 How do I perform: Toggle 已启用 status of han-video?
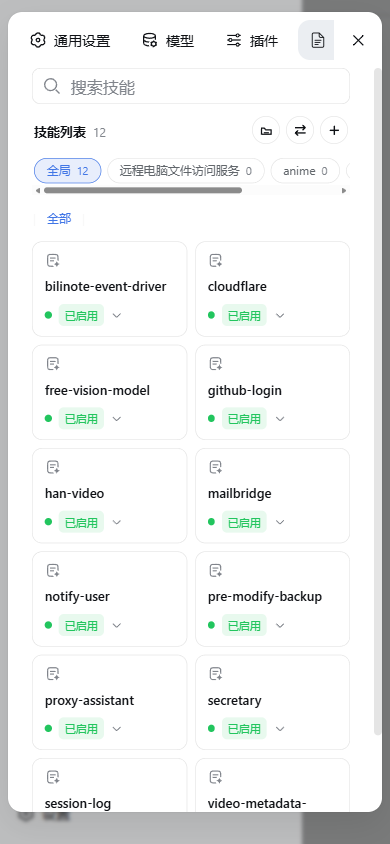tap(81, 522)
